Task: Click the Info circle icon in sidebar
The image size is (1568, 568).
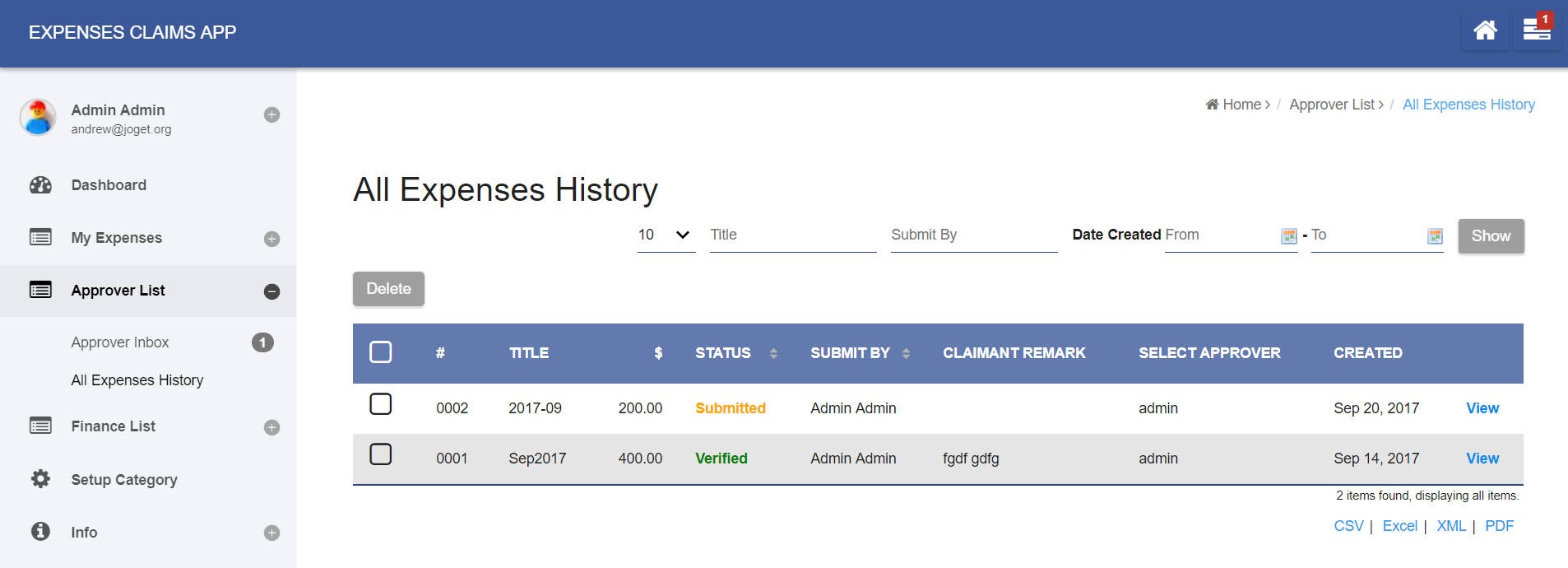Action: click(x=40, y=532)
